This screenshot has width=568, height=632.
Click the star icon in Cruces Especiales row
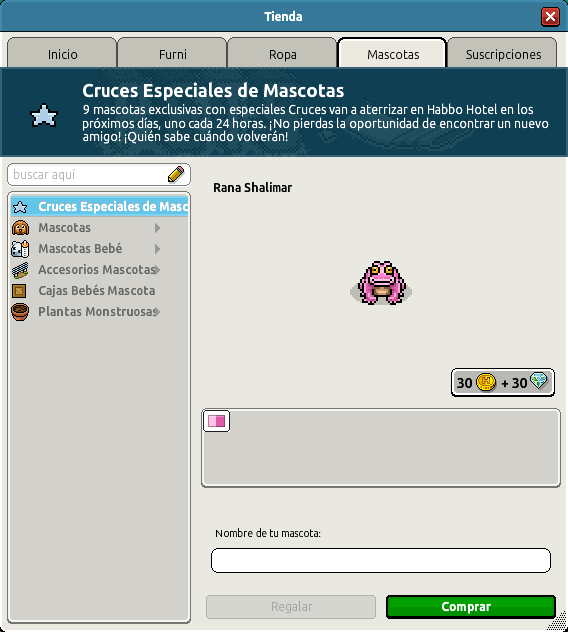(x=20, y=207)
